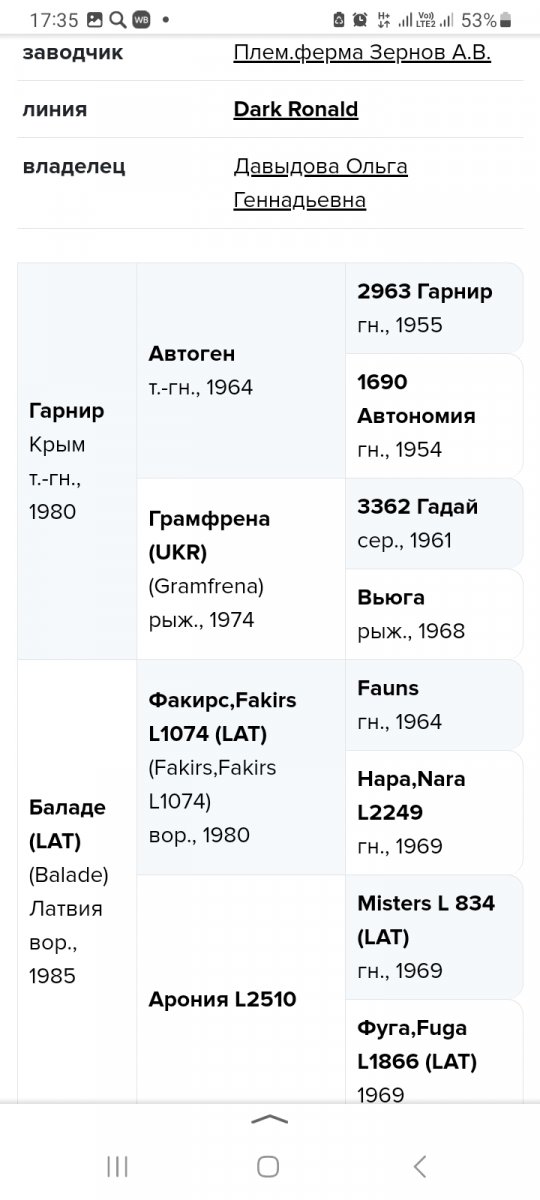Select the dam Баладе (LAT) cell
540x1200 pixels.
[x=77, y=890]
